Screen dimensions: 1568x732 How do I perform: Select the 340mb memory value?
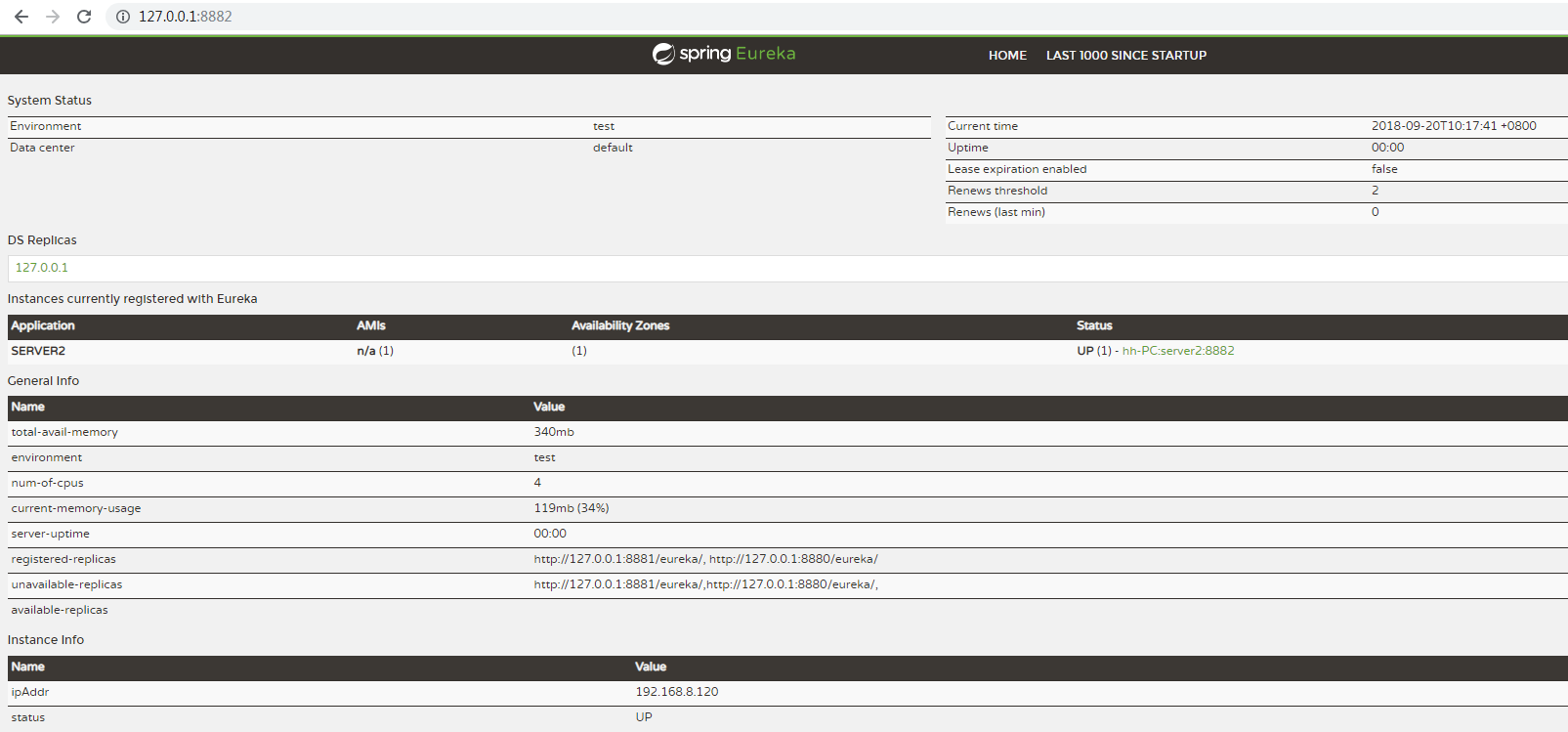pos(554,432)
